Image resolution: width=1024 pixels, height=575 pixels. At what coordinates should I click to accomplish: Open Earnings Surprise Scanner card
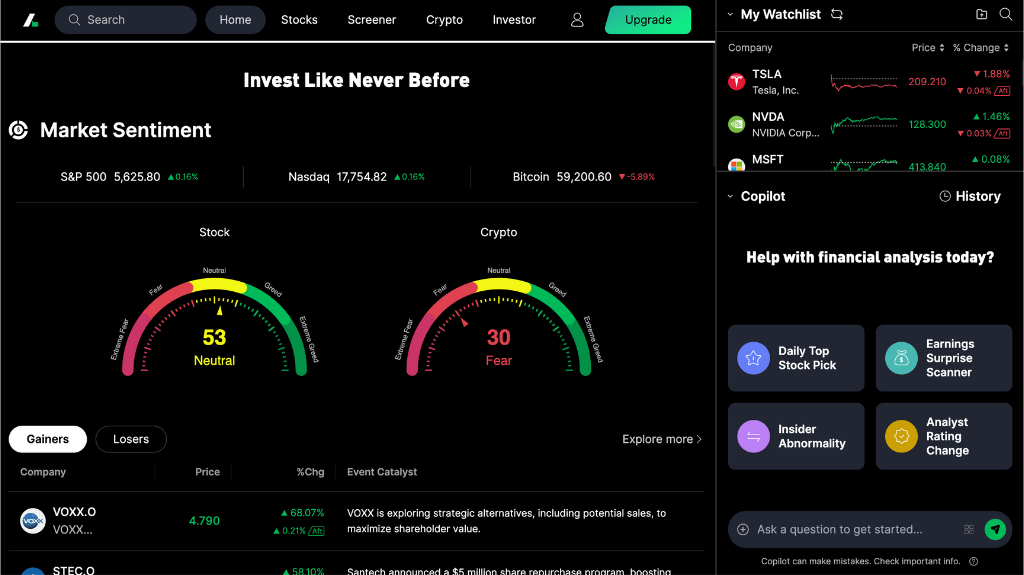(x=944, y=358)
